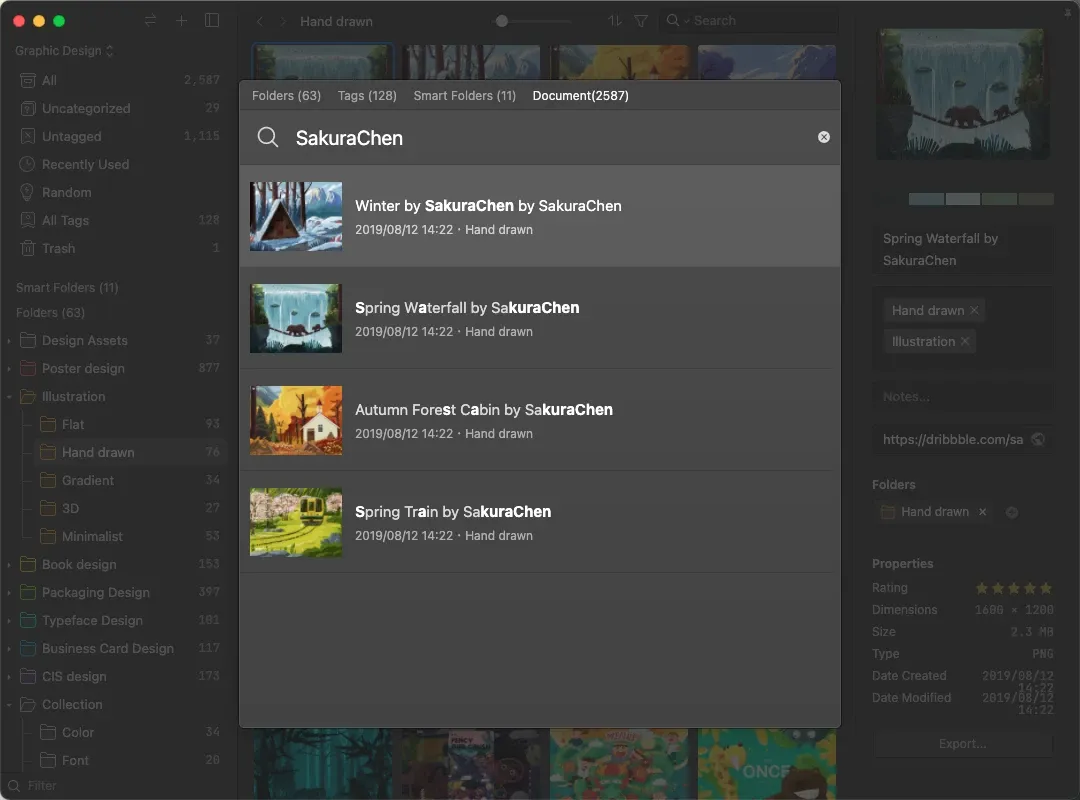Select the 3D folder

pyautogui.click(x=130, y=509)
